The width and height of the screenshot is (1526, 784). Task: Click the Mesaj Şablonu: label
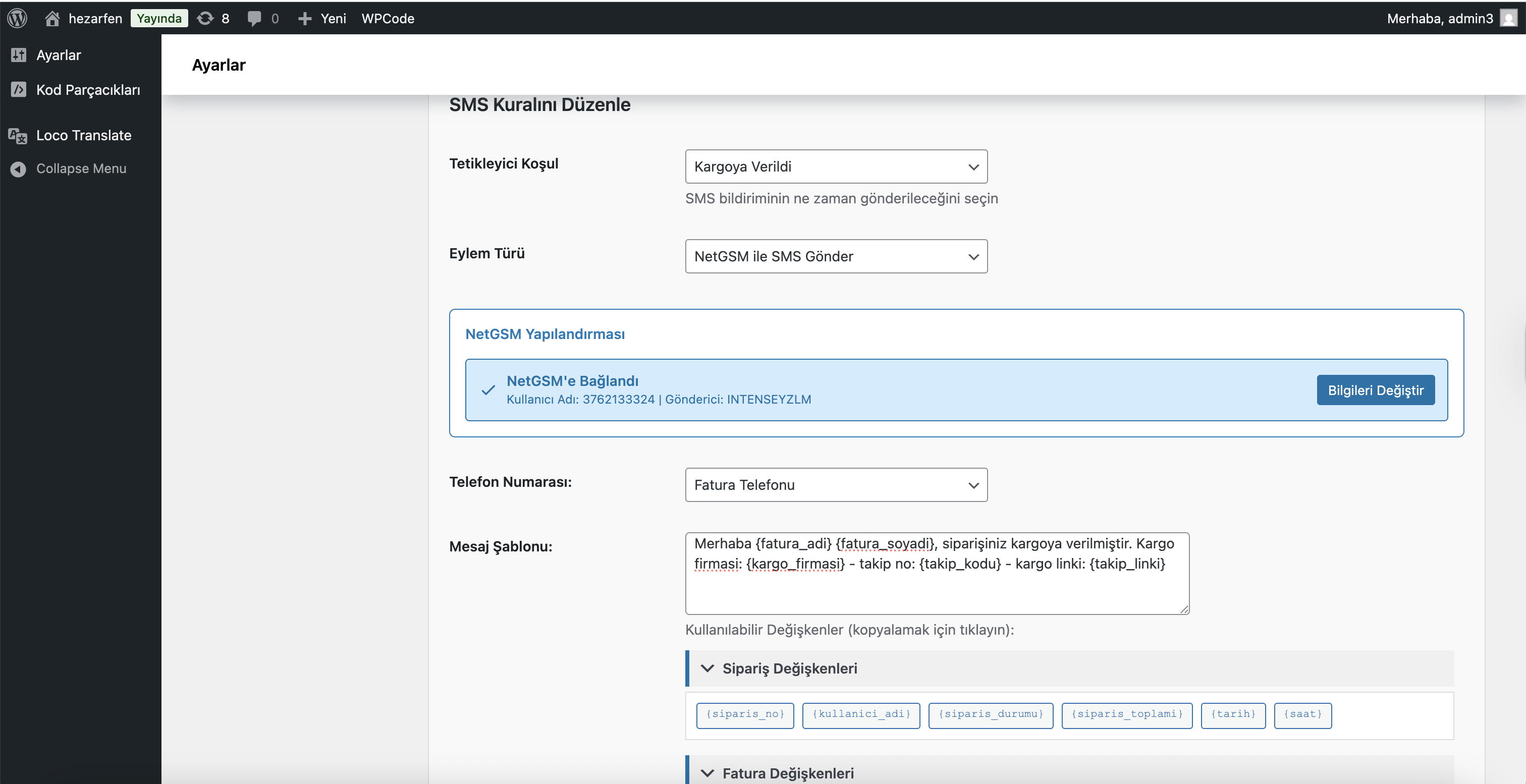coord(501,546)
